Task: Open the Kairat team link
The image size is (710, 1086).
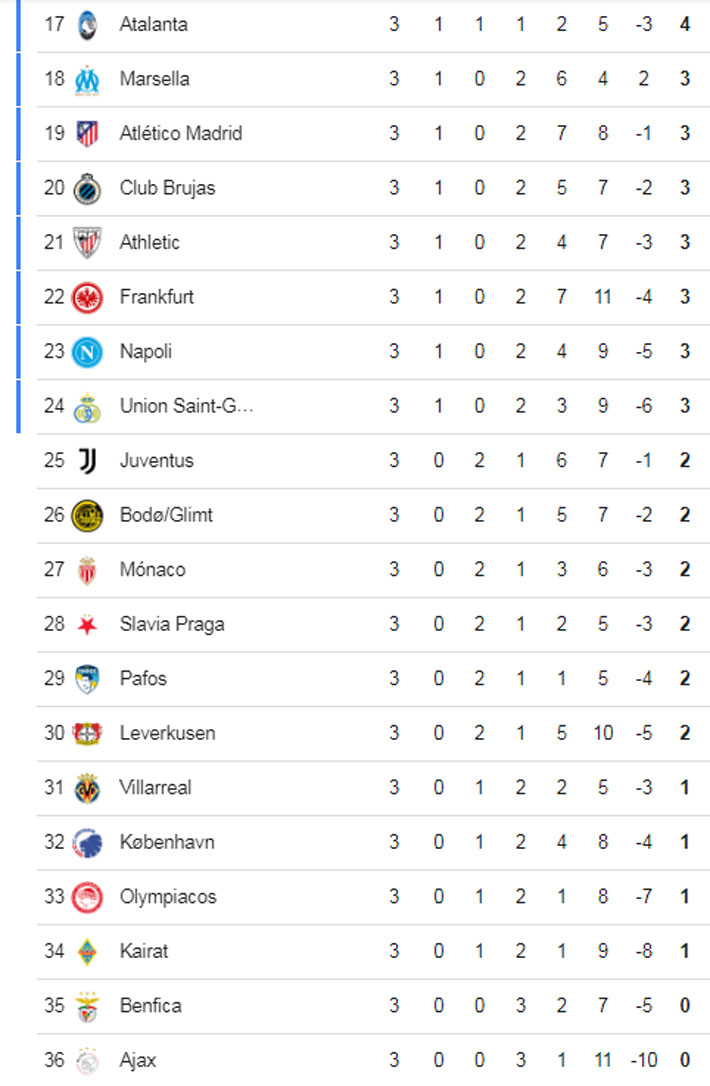Action: click(144, 951)
